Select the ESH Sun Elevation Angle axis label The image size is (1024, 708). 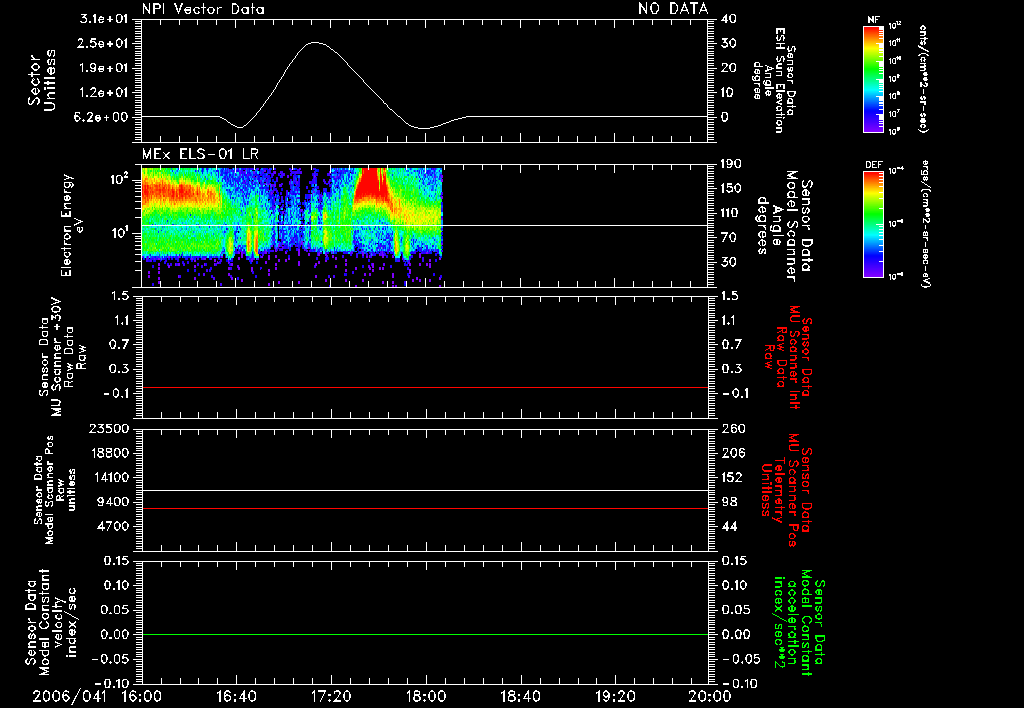point(774,80)
